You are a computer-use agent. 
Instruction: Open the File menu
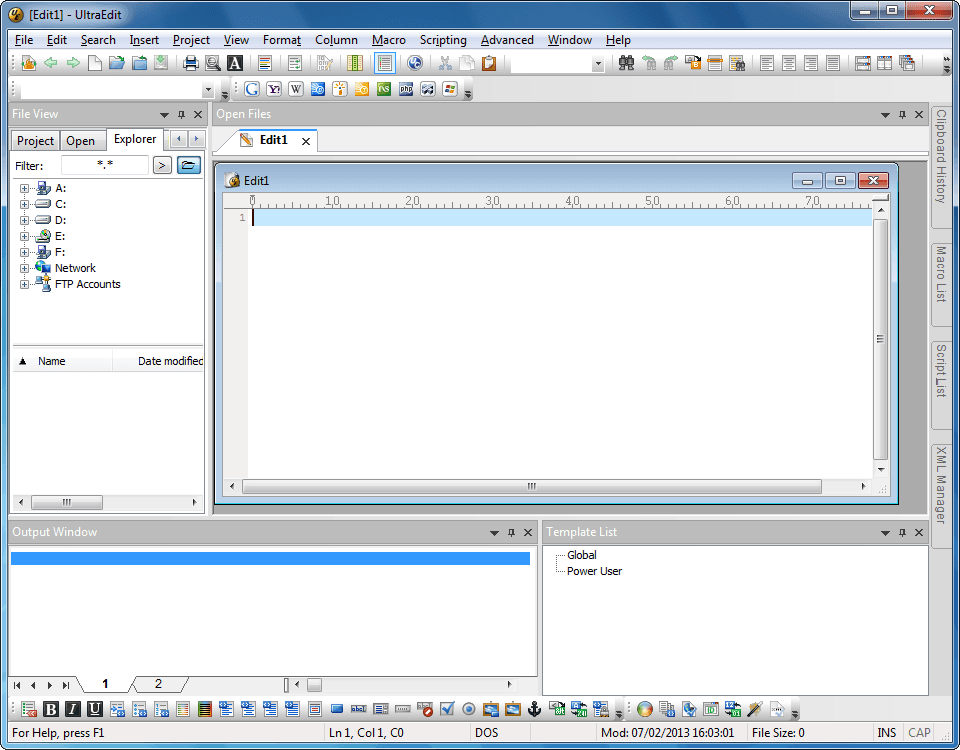[x=24, y=40]
